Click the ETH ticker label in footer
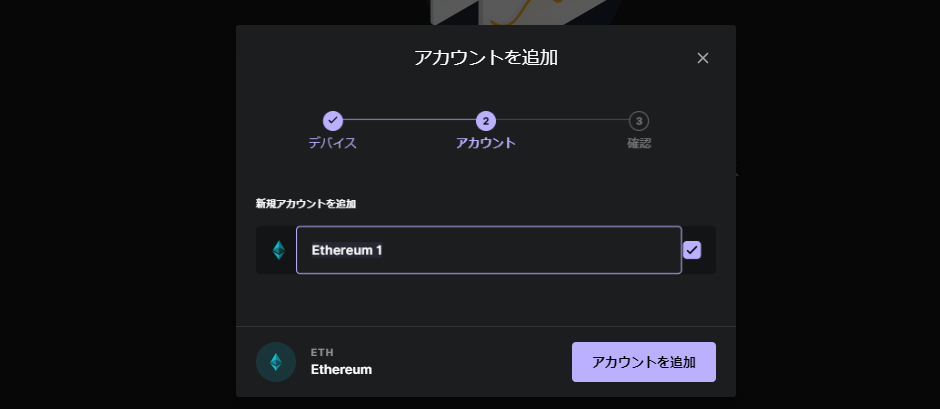This screenshot has height=409, width=940. (x=323, y=353)
